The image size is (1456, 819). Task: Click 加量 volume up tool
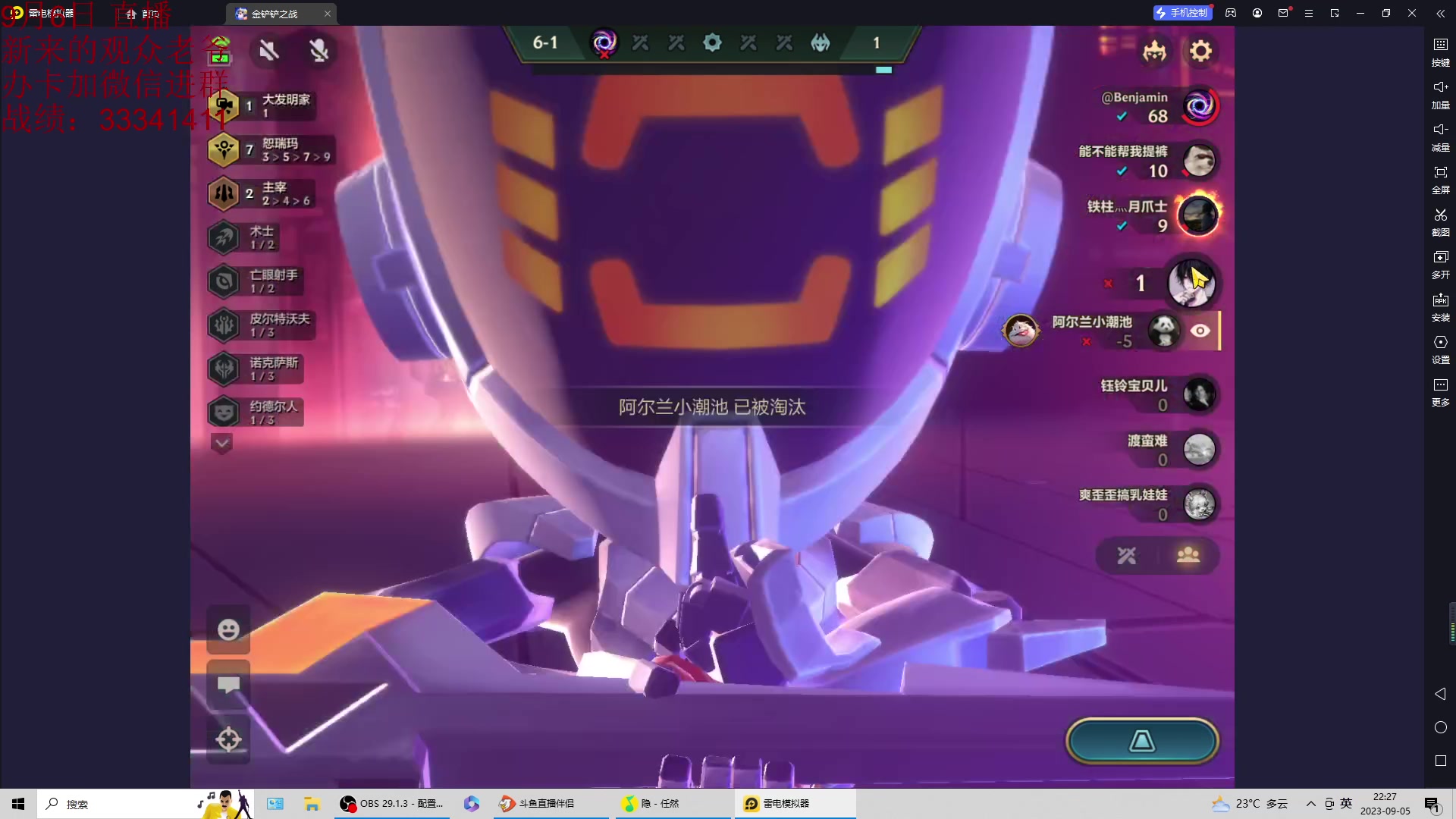(1441, 95)
